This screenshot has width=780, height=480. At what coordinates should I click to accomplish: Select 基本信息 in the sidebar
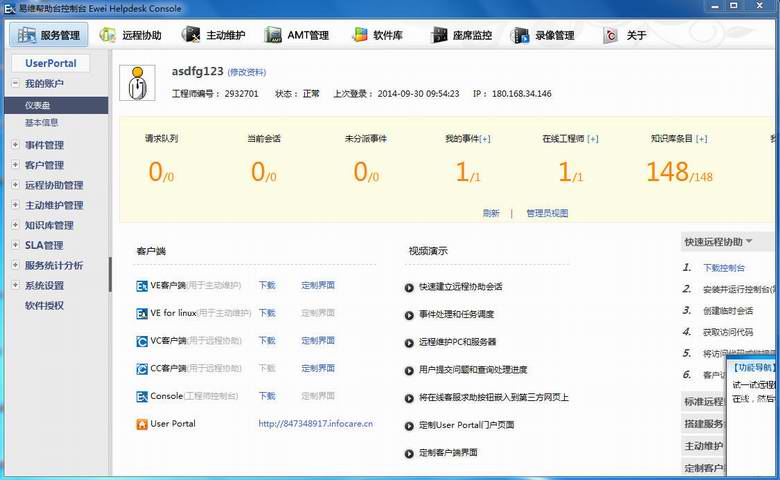[x=42, y=122]
